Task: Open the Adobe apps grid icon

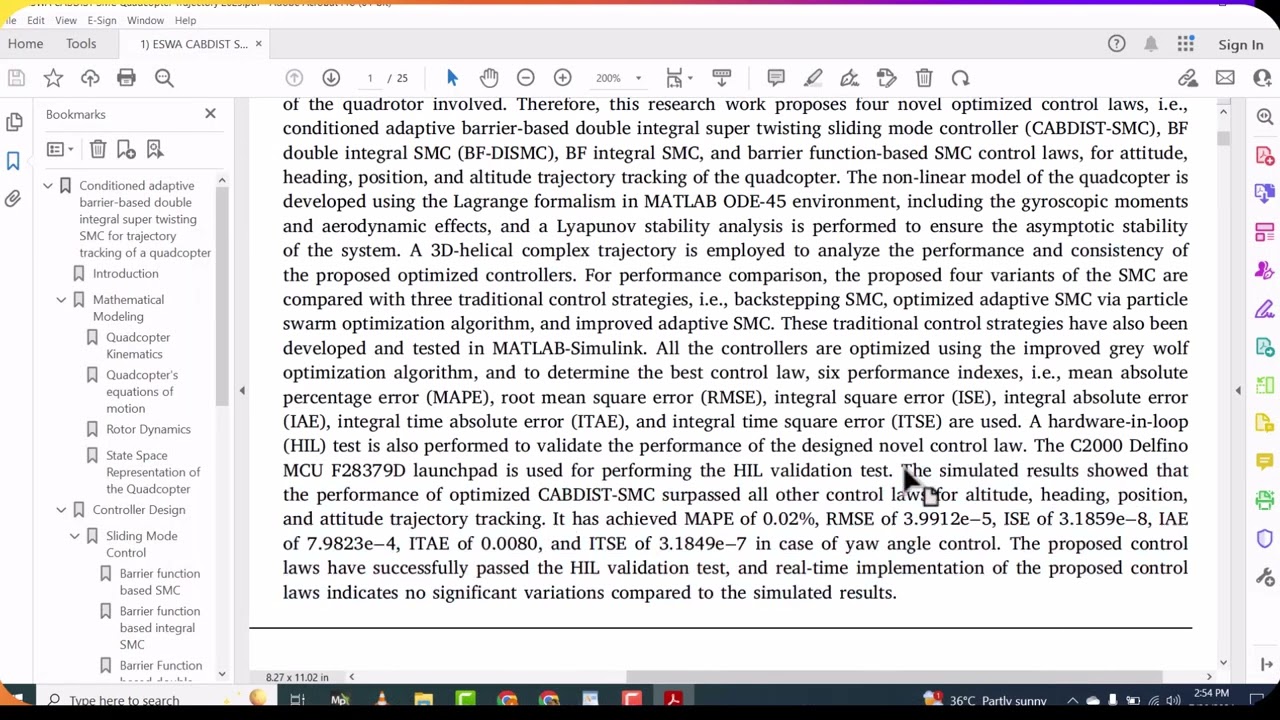Action: click(x=1186, y=44)
